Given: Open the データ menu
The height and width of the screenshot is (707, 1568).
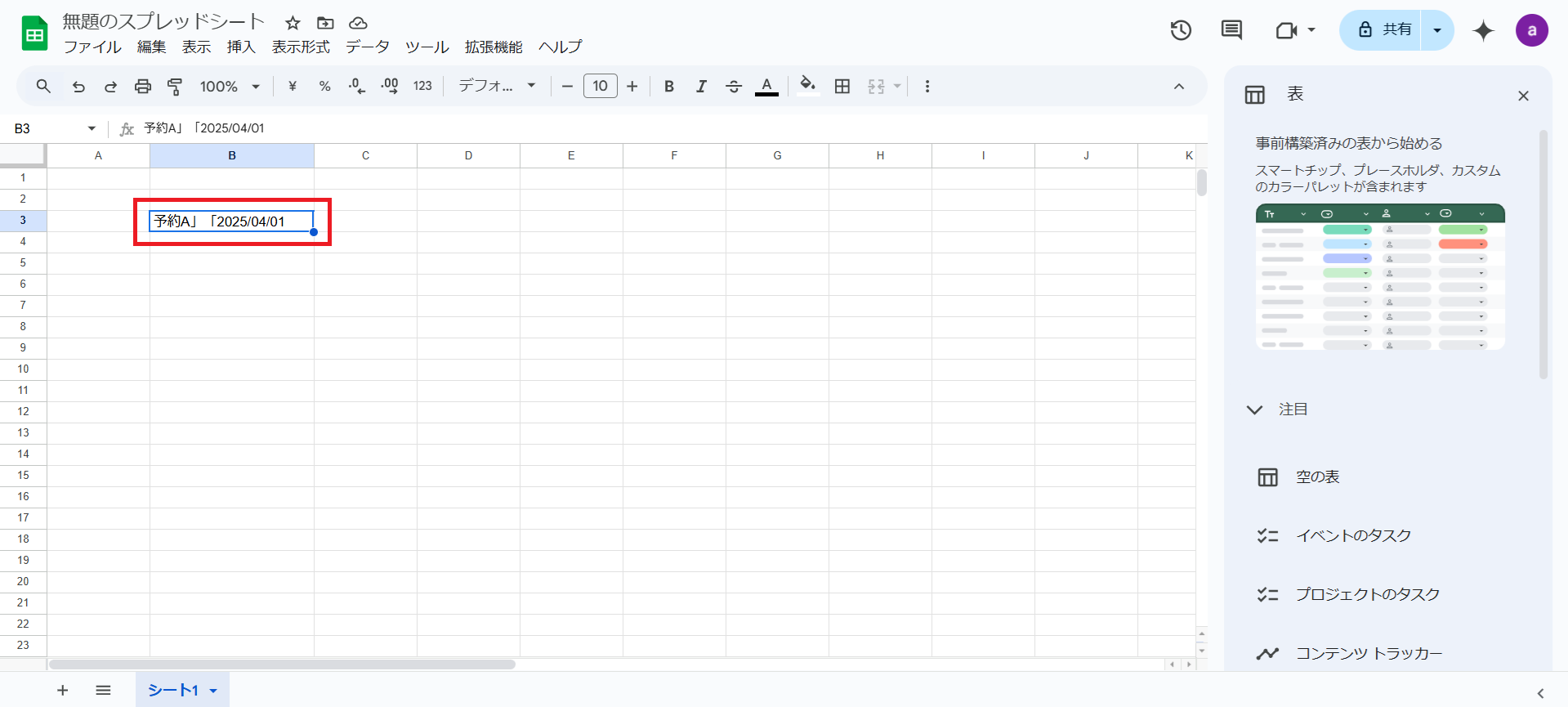Looking at the screenshot, I should pyautogui.click(x=367, y=47).
